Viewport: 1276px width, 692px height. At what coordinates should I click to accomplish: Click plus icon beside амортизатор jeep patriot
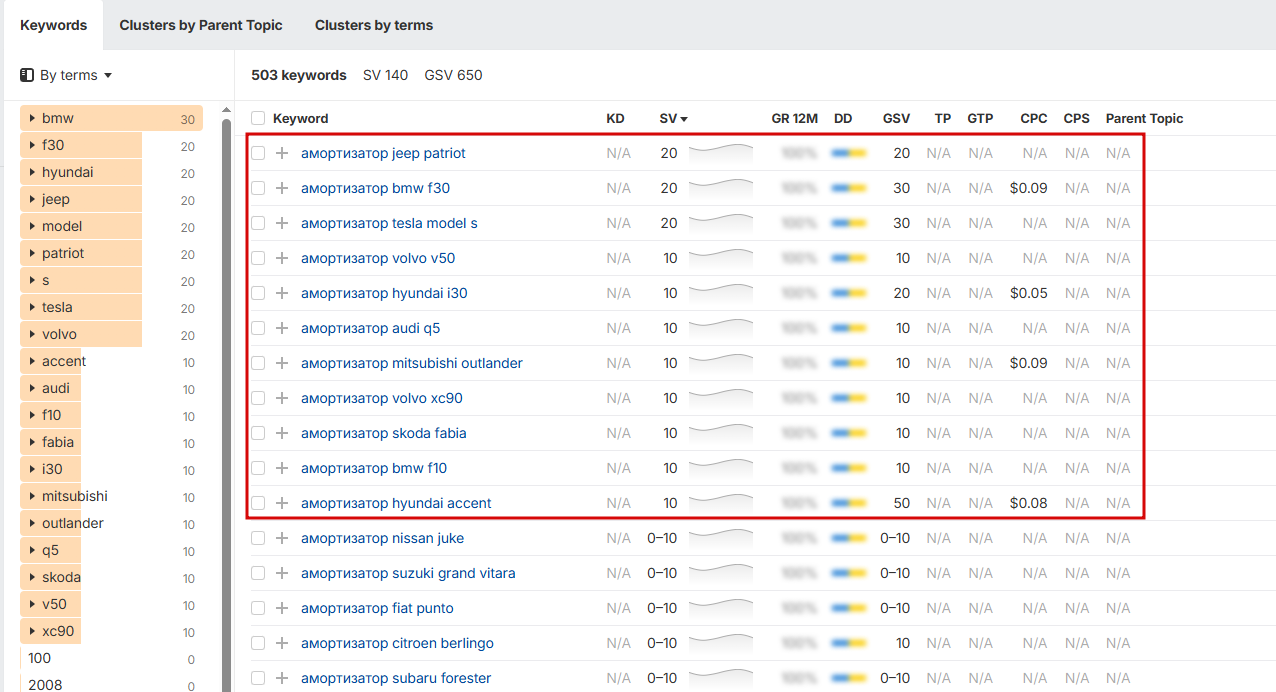(282, 153)
